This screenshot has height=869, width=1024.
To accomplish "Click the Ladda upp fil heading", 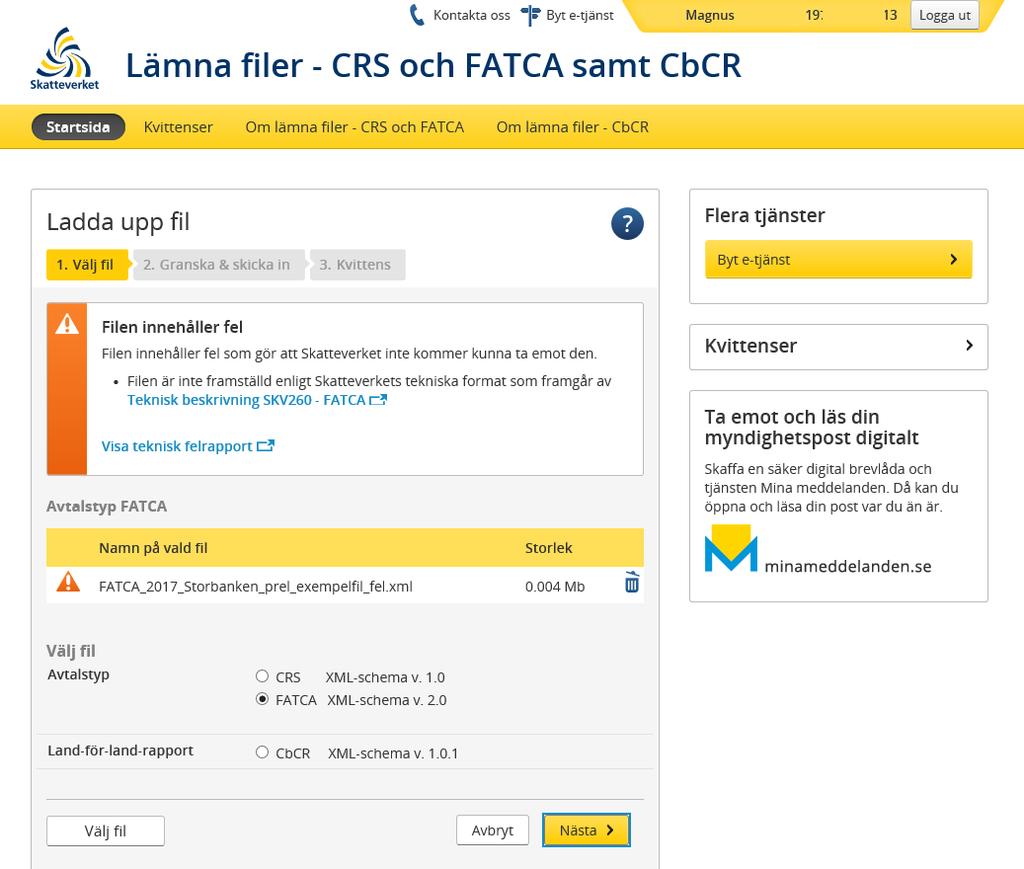I will 118,222.
